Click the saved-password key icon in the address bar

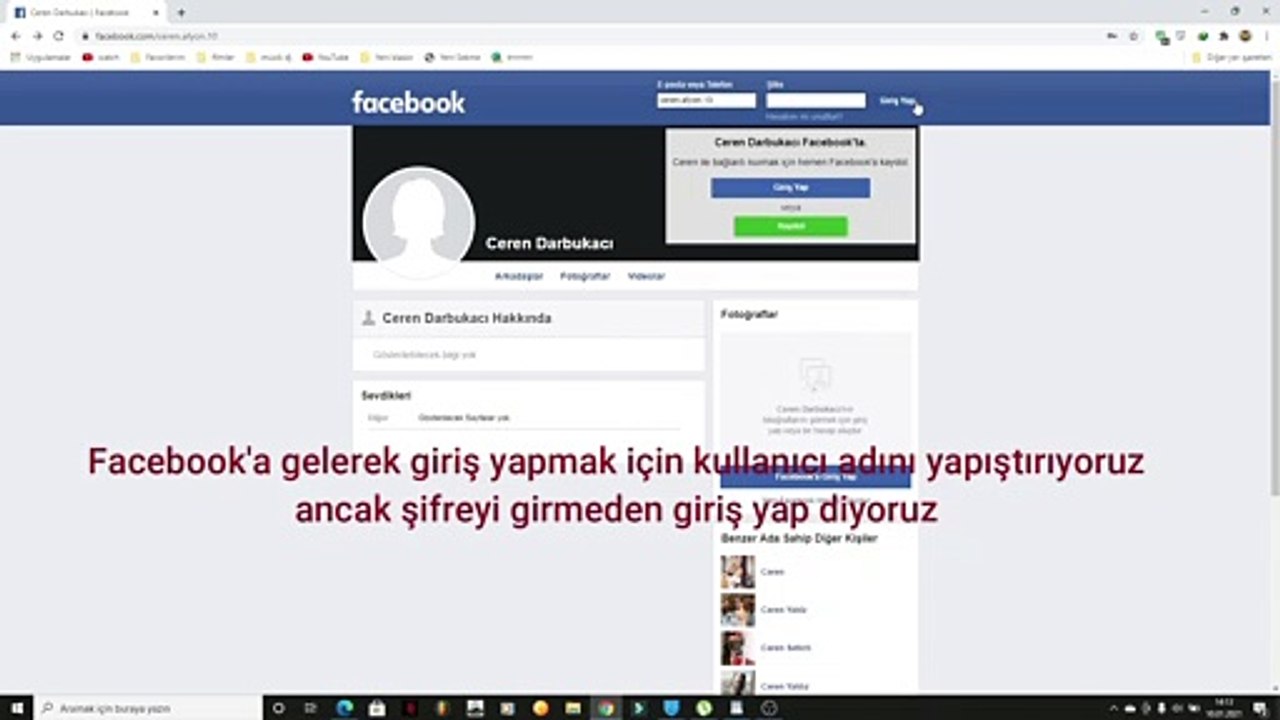coord(1112,36)
